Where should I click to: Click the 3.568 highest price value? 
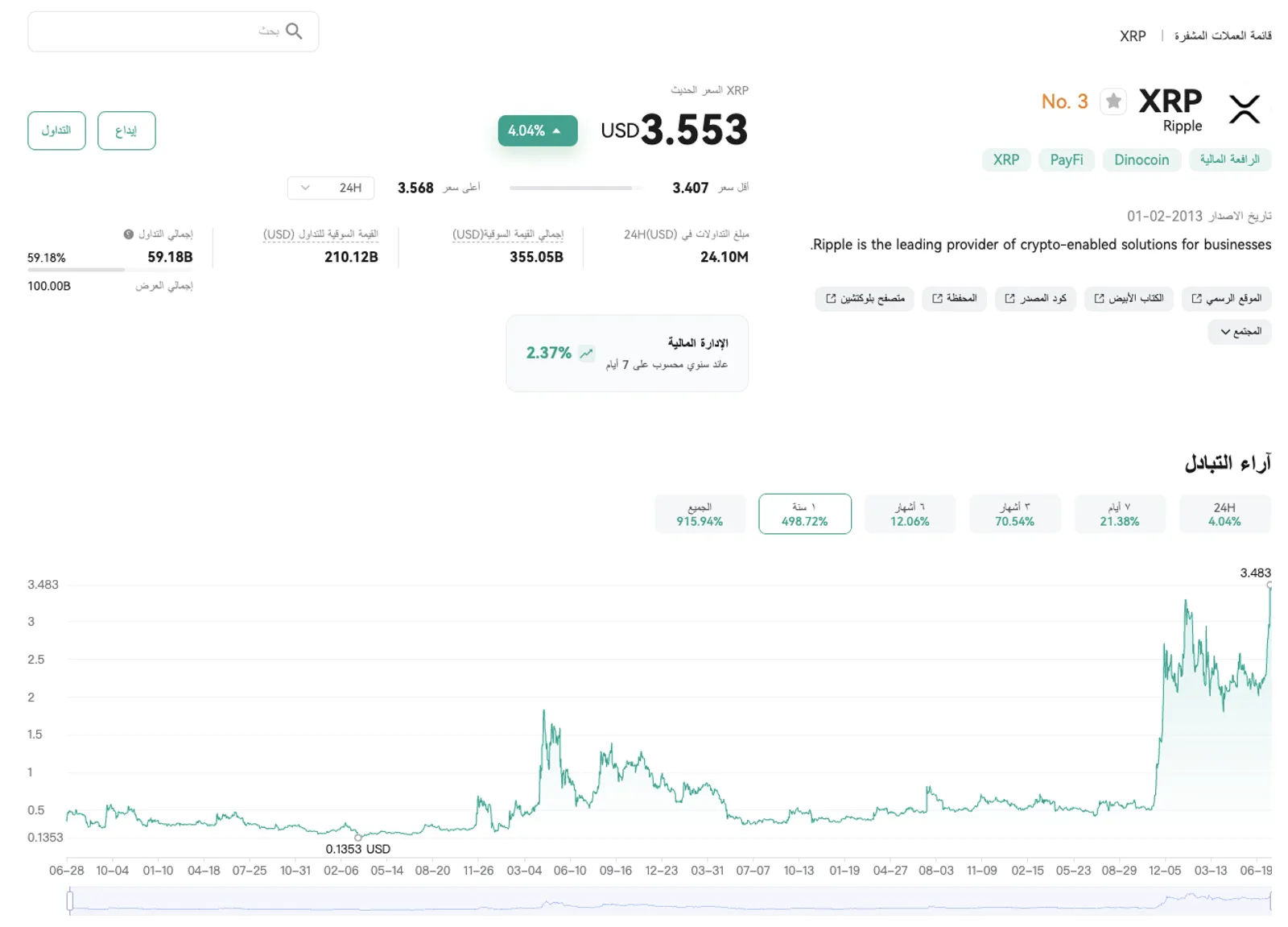coord(415,188)
